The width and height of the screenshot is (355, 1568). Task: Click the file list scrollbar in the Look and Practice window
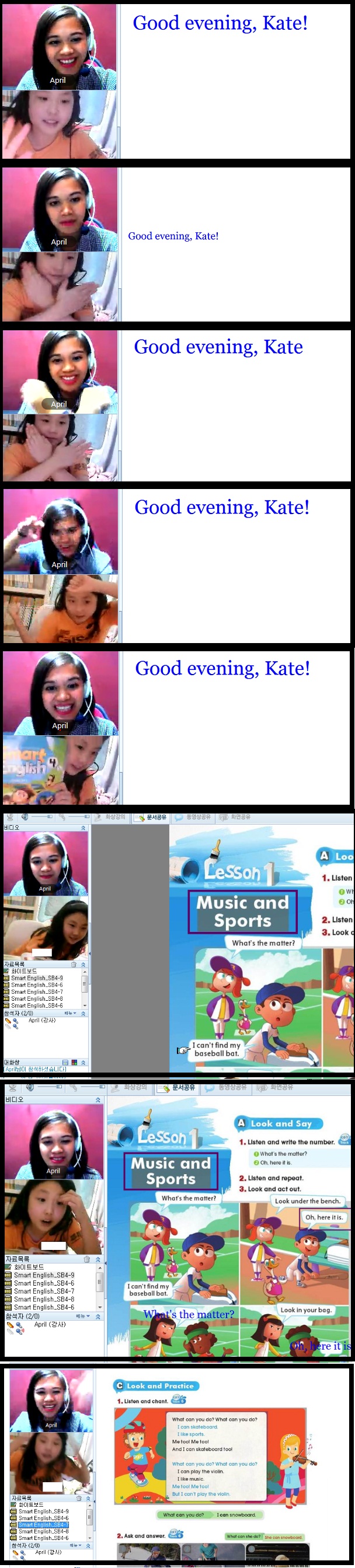click(90, 1517)
